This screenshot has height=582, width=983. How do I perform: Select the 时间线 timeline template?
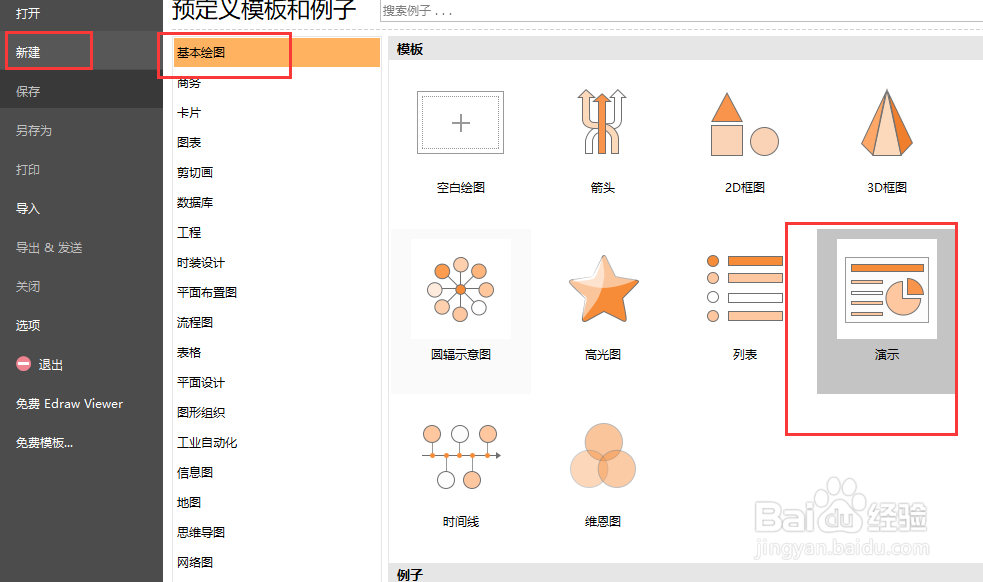[461, 477]
